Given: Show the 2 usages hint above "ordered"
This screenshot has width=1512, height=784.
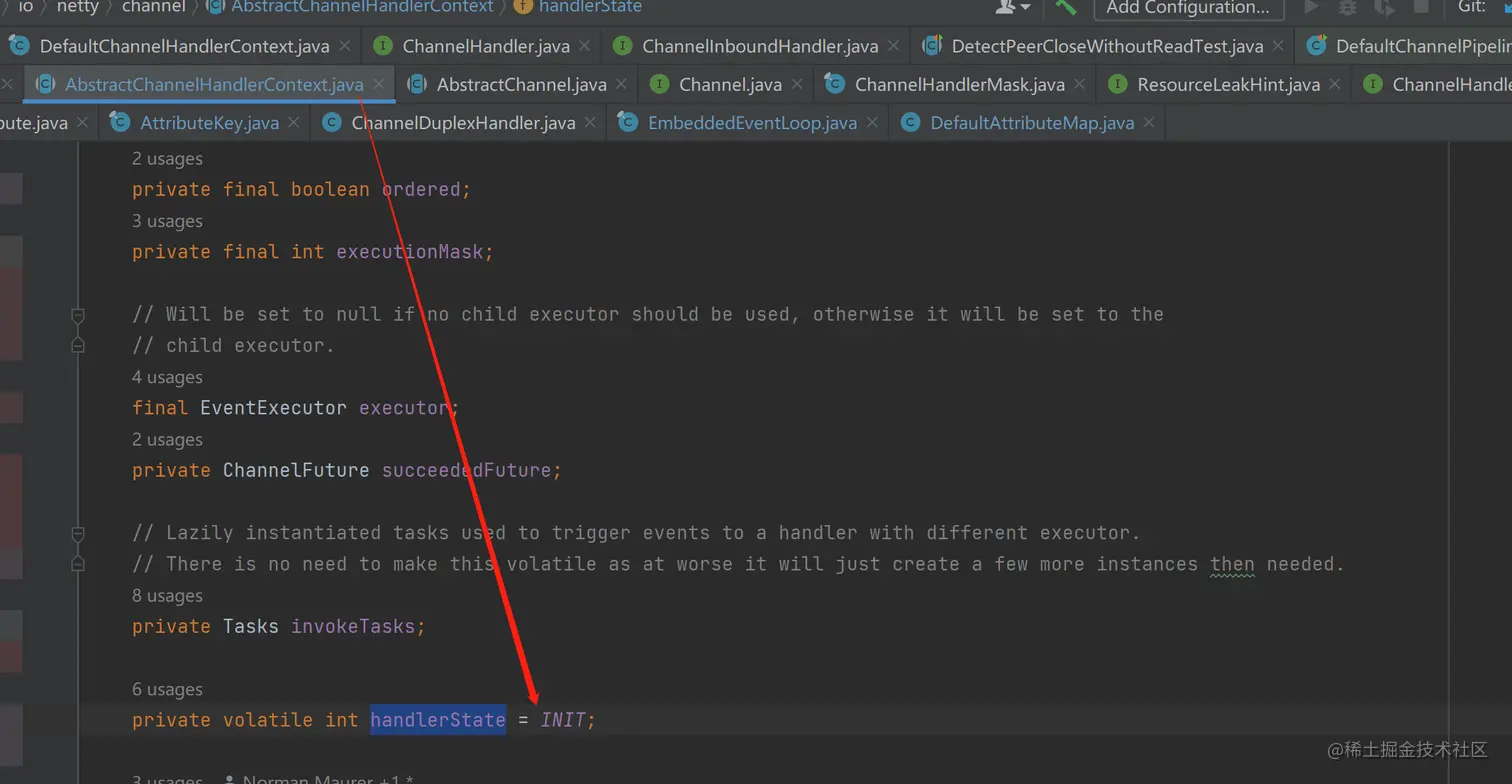Looking at the screenshot, I should pyautogui.click(x=167, y=159).
